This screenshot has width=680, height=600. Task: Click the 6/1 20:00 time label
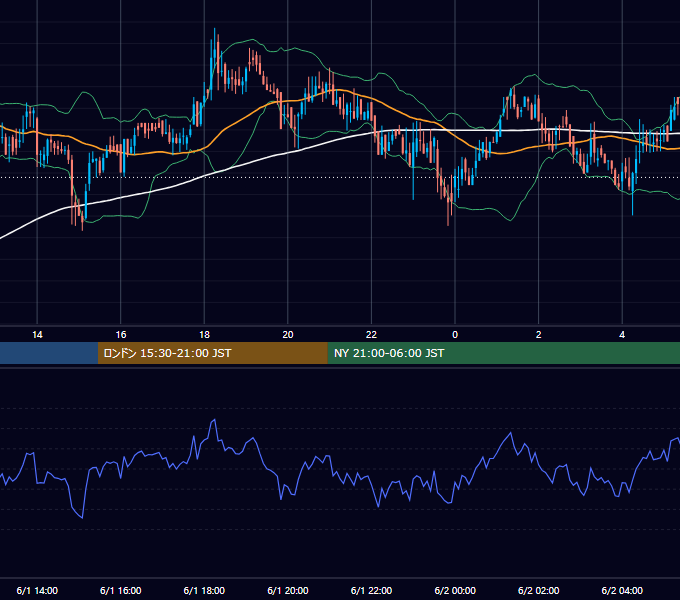tap(288, 590)
